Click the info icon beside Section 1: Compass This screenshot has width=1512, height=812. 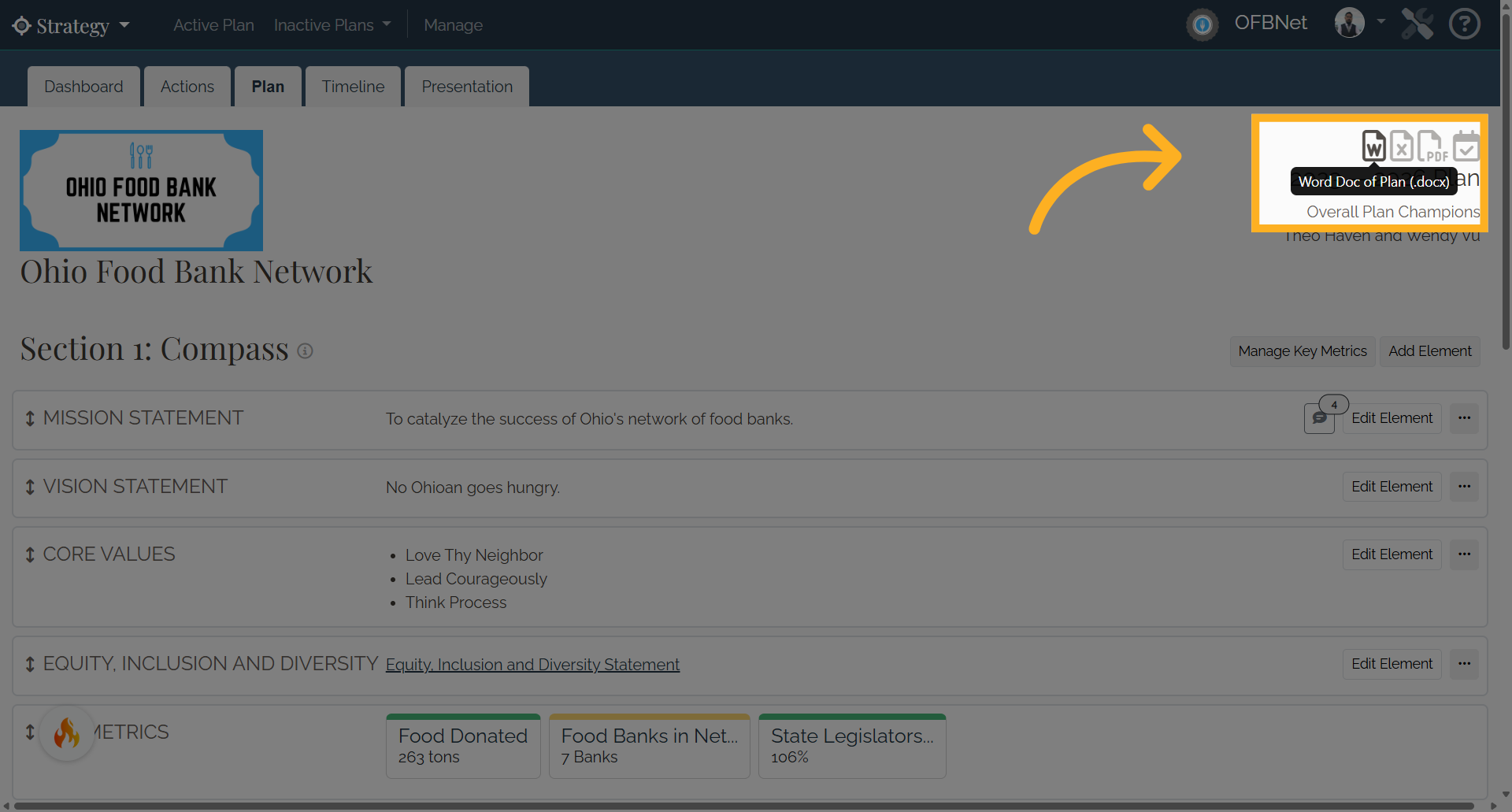(x=306, y=351)
